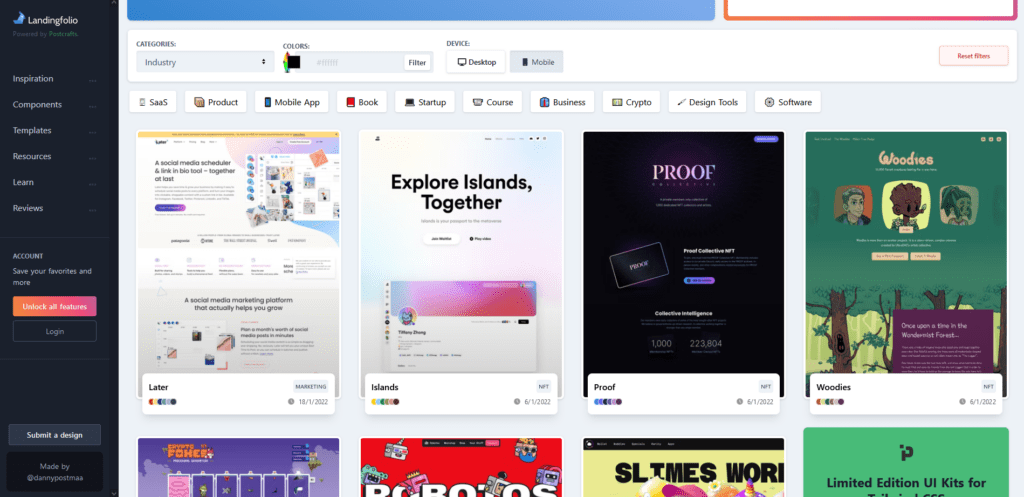Image resolution: width=1024 pixels, height=497 pixels.
Task: Open the @dannypostmaa author link
Action: 54,477
